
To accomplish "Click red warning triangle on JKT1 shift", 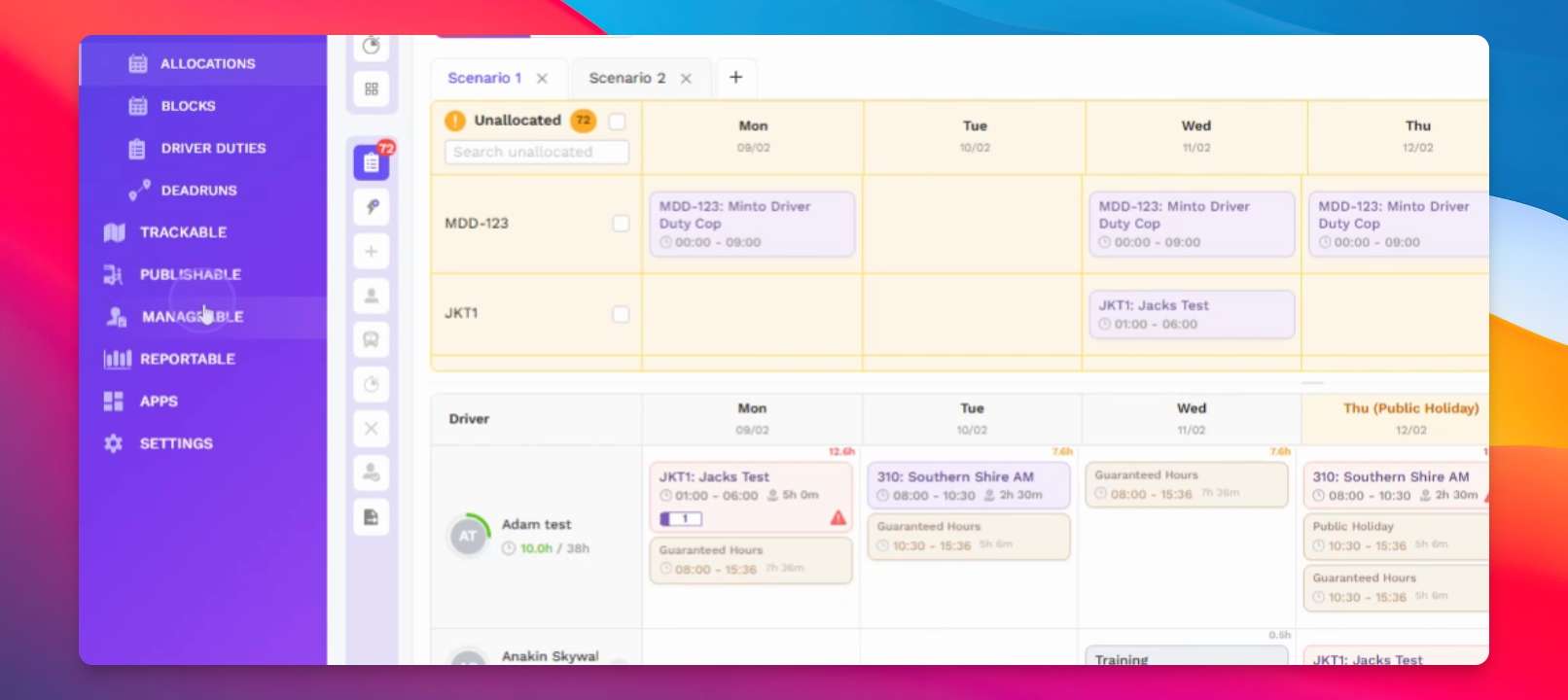I will 838,518.
